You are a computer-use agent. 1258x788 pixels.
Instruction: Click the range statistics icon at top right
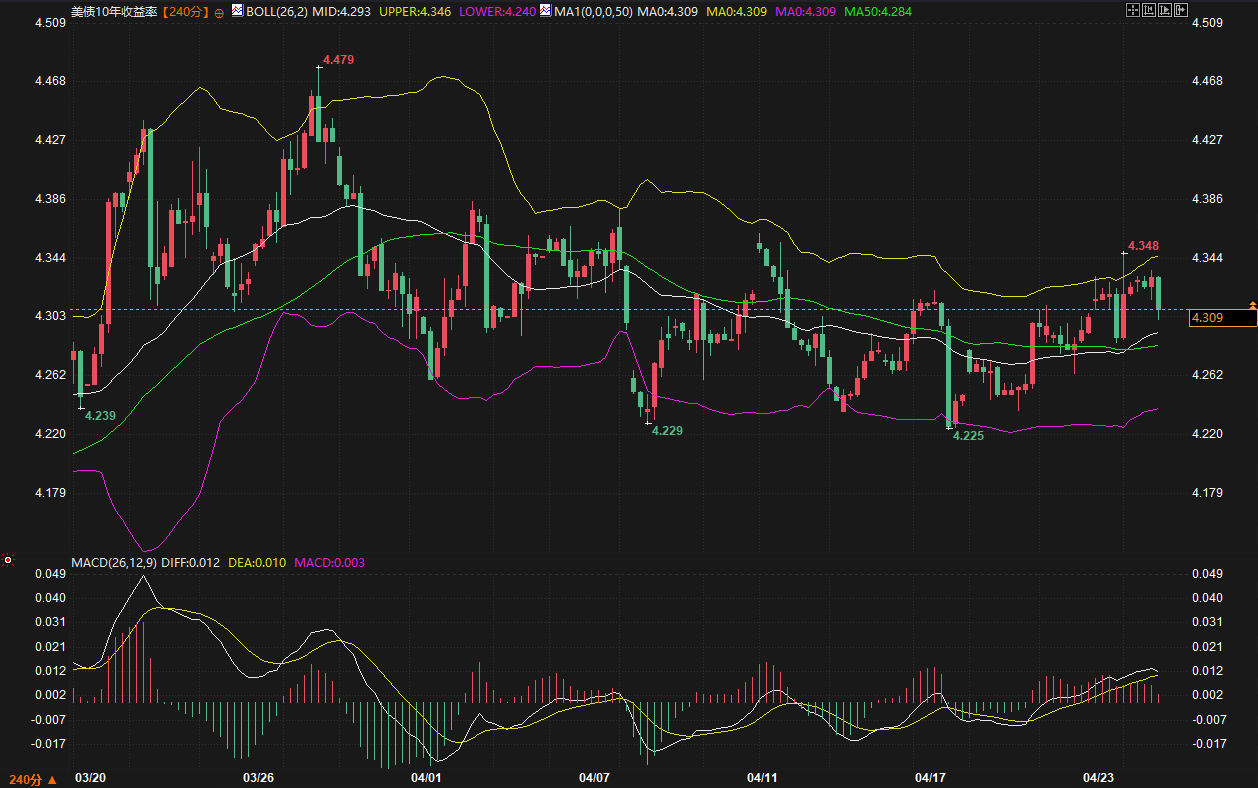pos(1149,10)
